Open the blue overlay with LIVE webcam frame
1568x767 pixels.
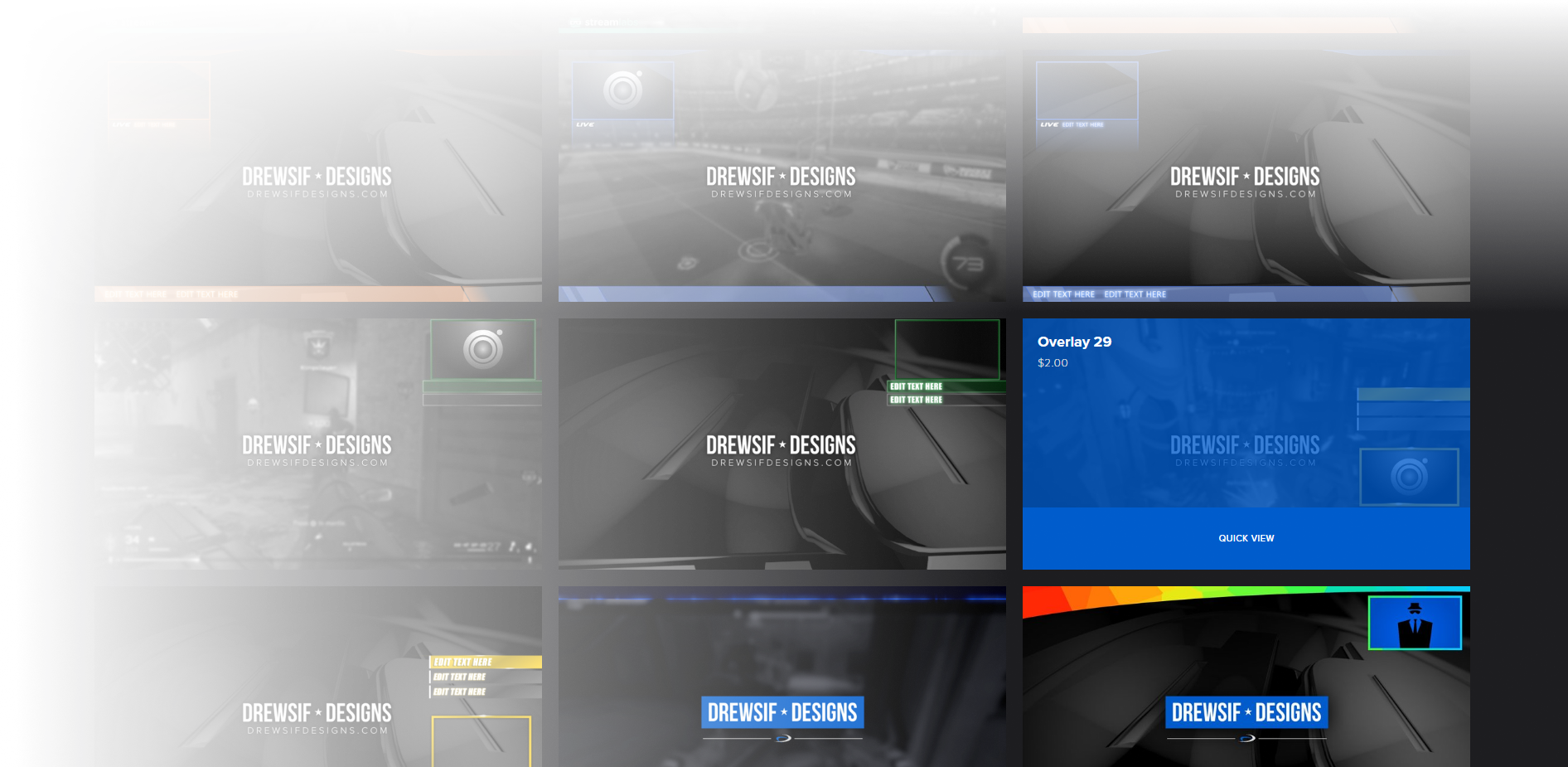pyautogui.click(x=1246, y=176)
